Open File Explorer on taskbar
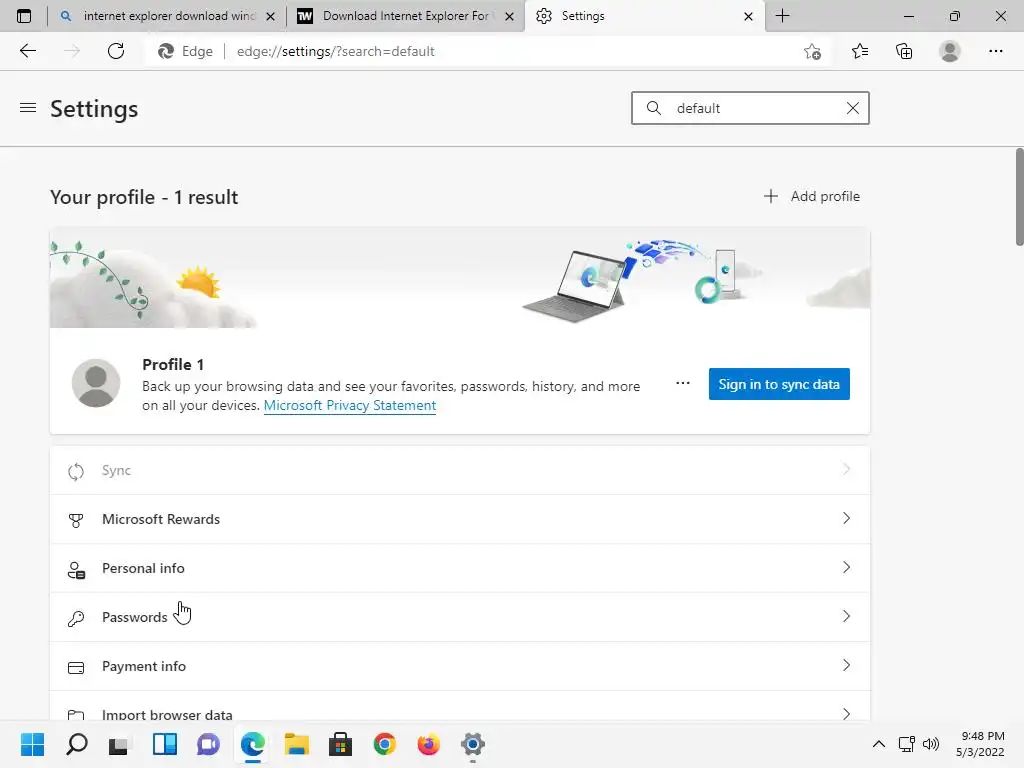 point(296,744)
